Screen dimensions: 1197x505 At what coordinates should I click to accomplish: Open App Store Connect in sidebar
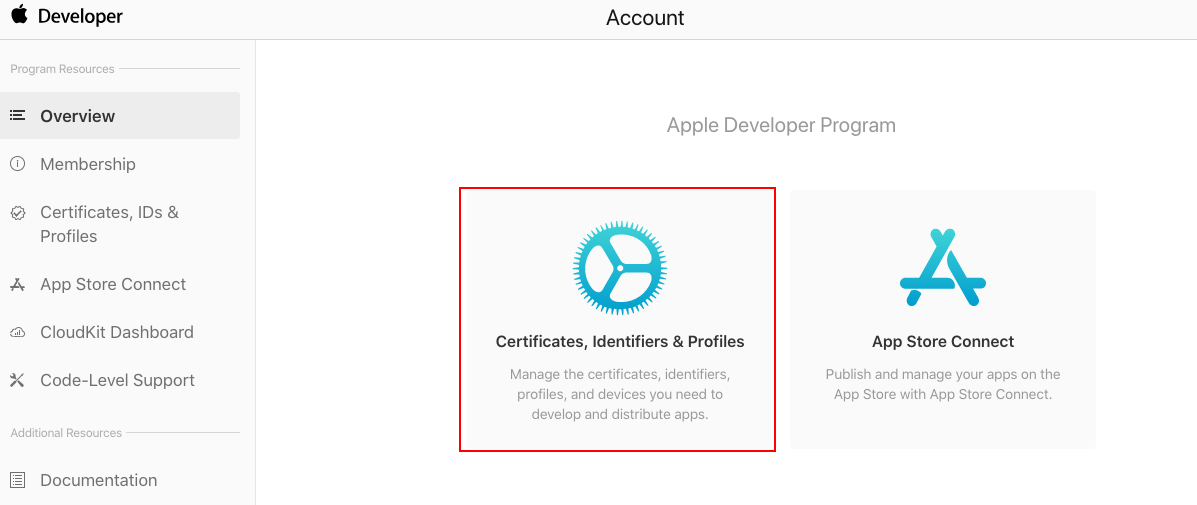[113, 285]
